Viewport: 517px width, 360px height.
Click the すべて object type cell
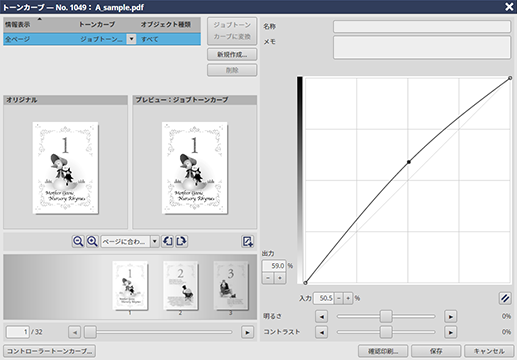[x=149, y=39]
